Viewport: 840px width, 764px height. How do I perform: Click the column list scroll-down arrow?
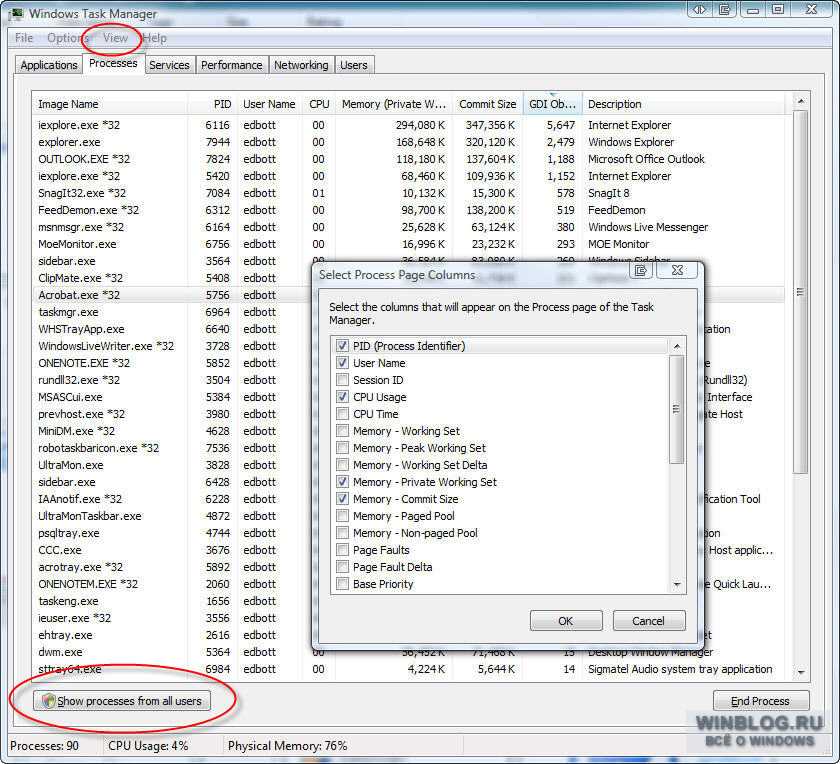[677, 584]
